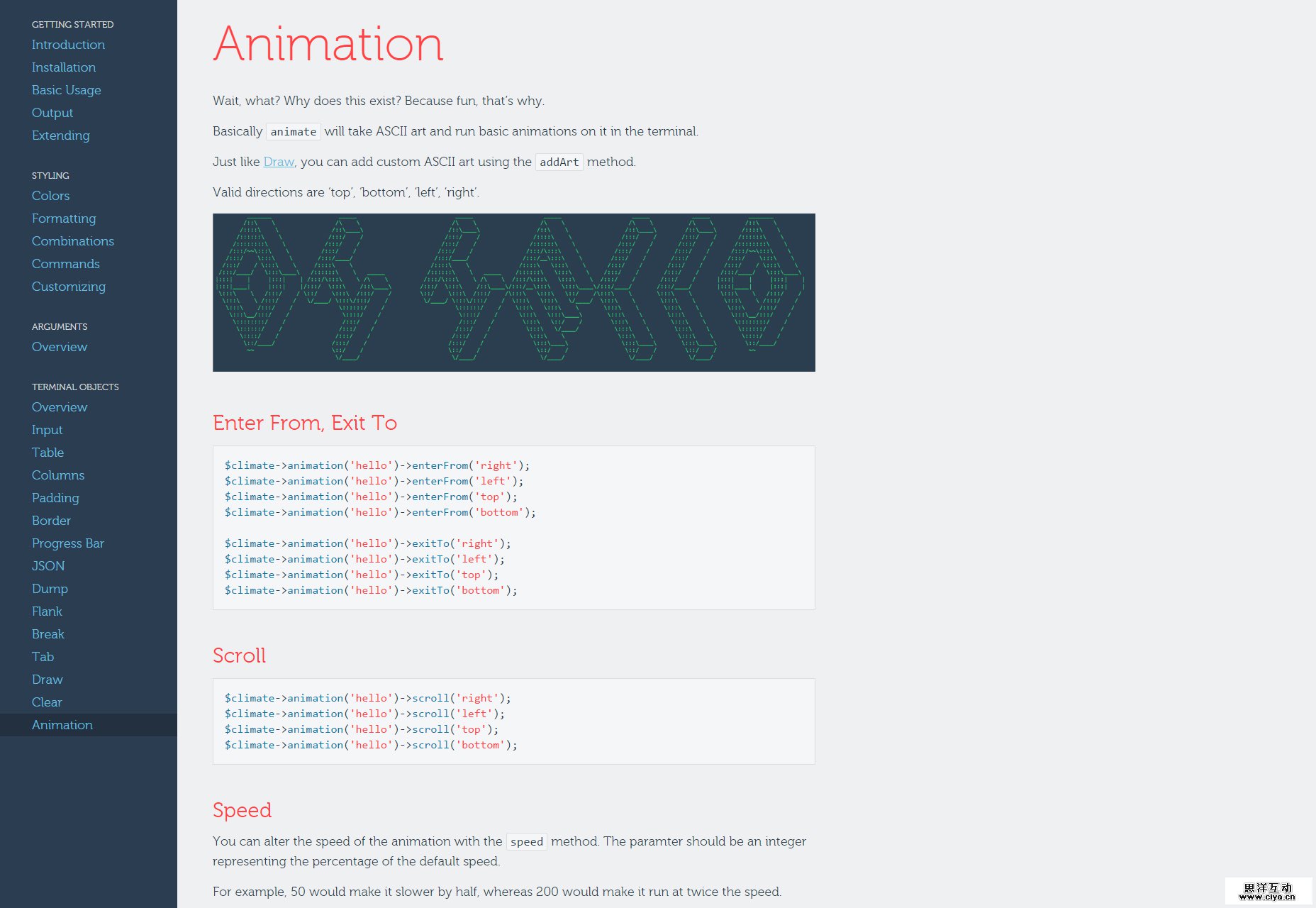Viewport: 1316px width, 908px height.
Task: Navigate to the Installation section
Action: pos(63,67)
